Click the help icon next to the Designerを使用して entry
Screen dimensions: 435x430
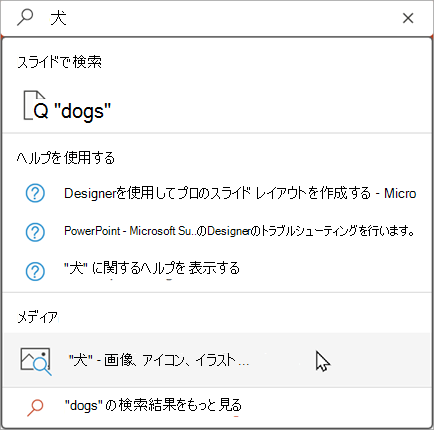pyautogui.click(x=35, y=193)
